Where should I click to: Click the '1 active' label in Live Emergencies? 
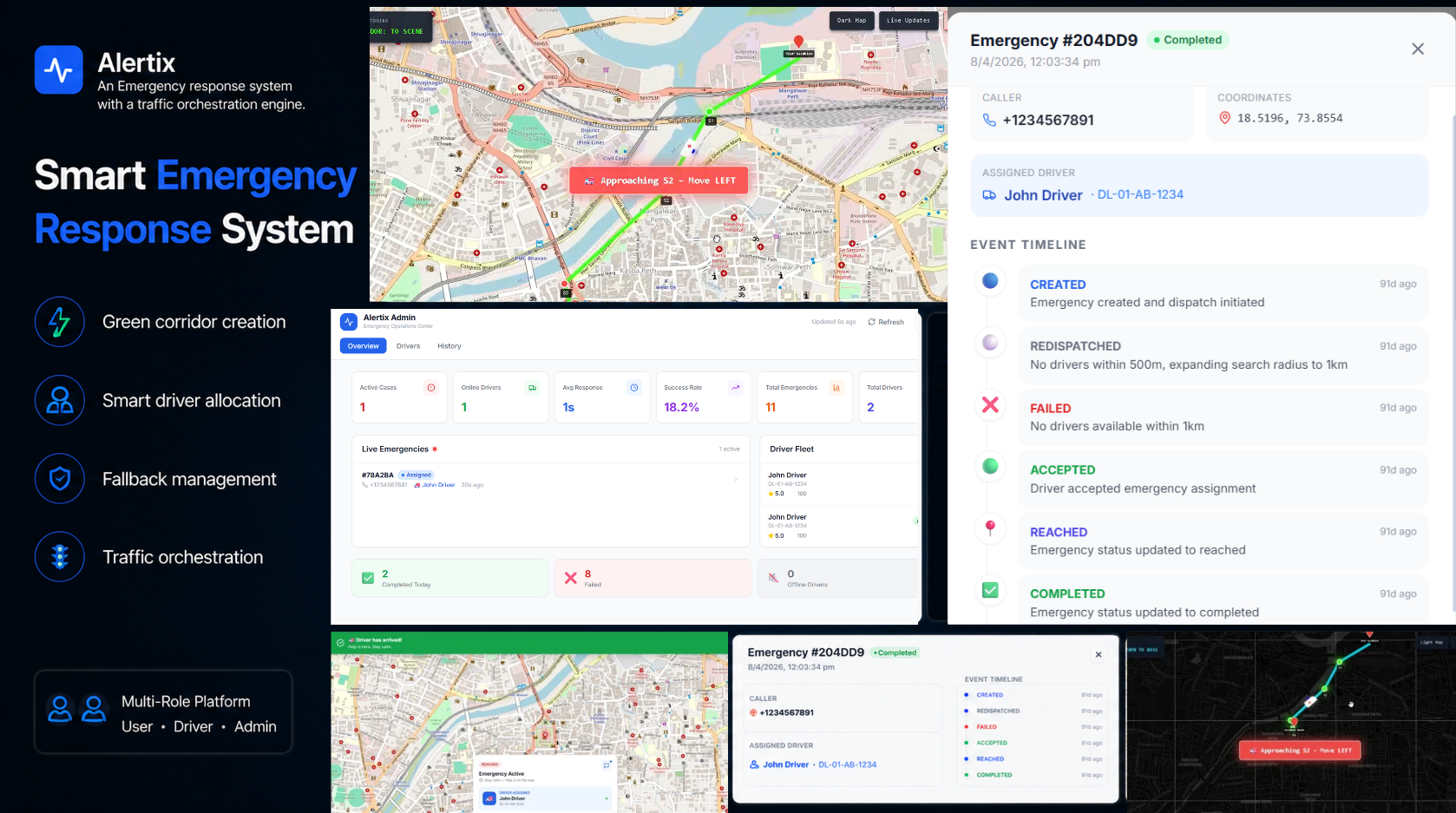(729, 449)
